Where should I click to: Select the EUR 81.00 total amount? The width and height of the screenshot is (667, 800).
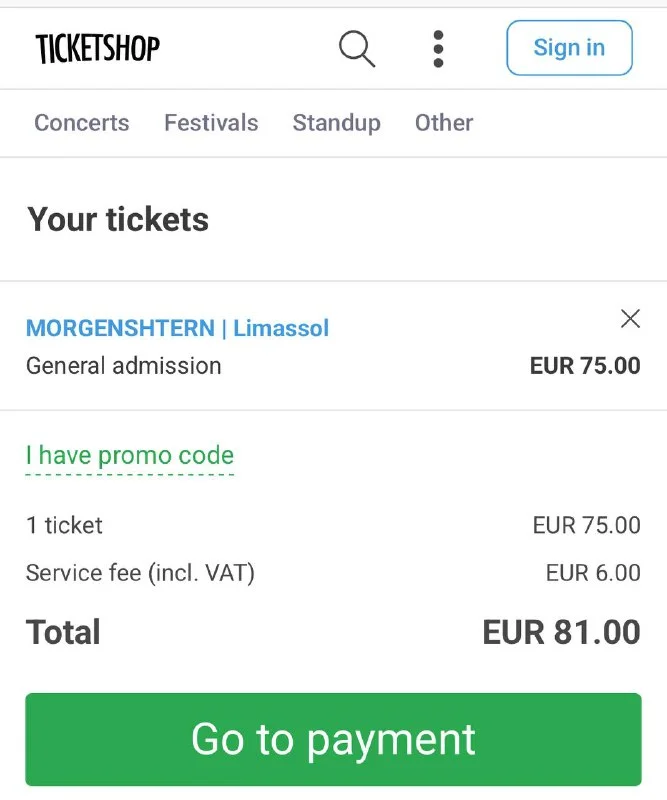tap(561, 632)
